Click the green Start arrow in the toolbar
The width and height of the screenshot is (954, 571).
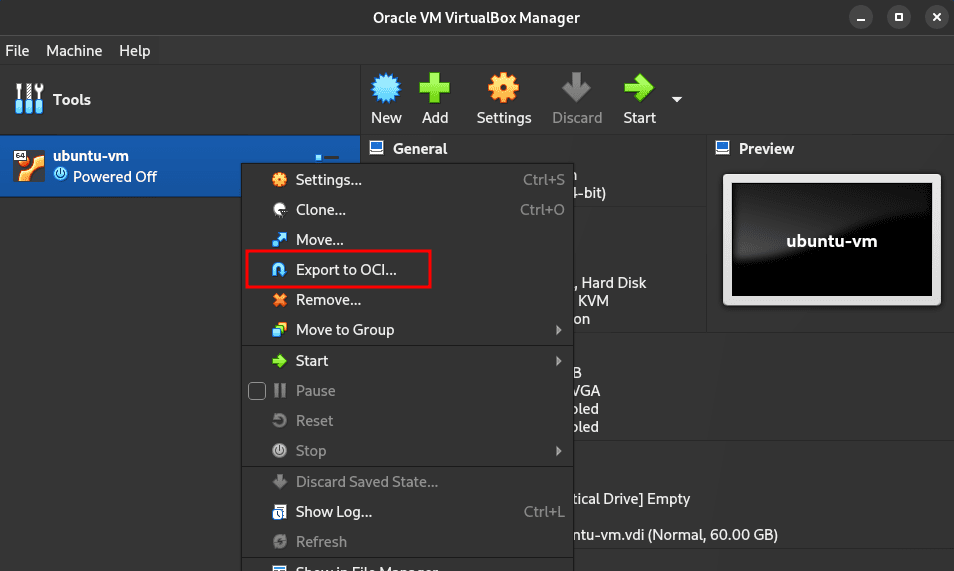(x=639, y=88)
